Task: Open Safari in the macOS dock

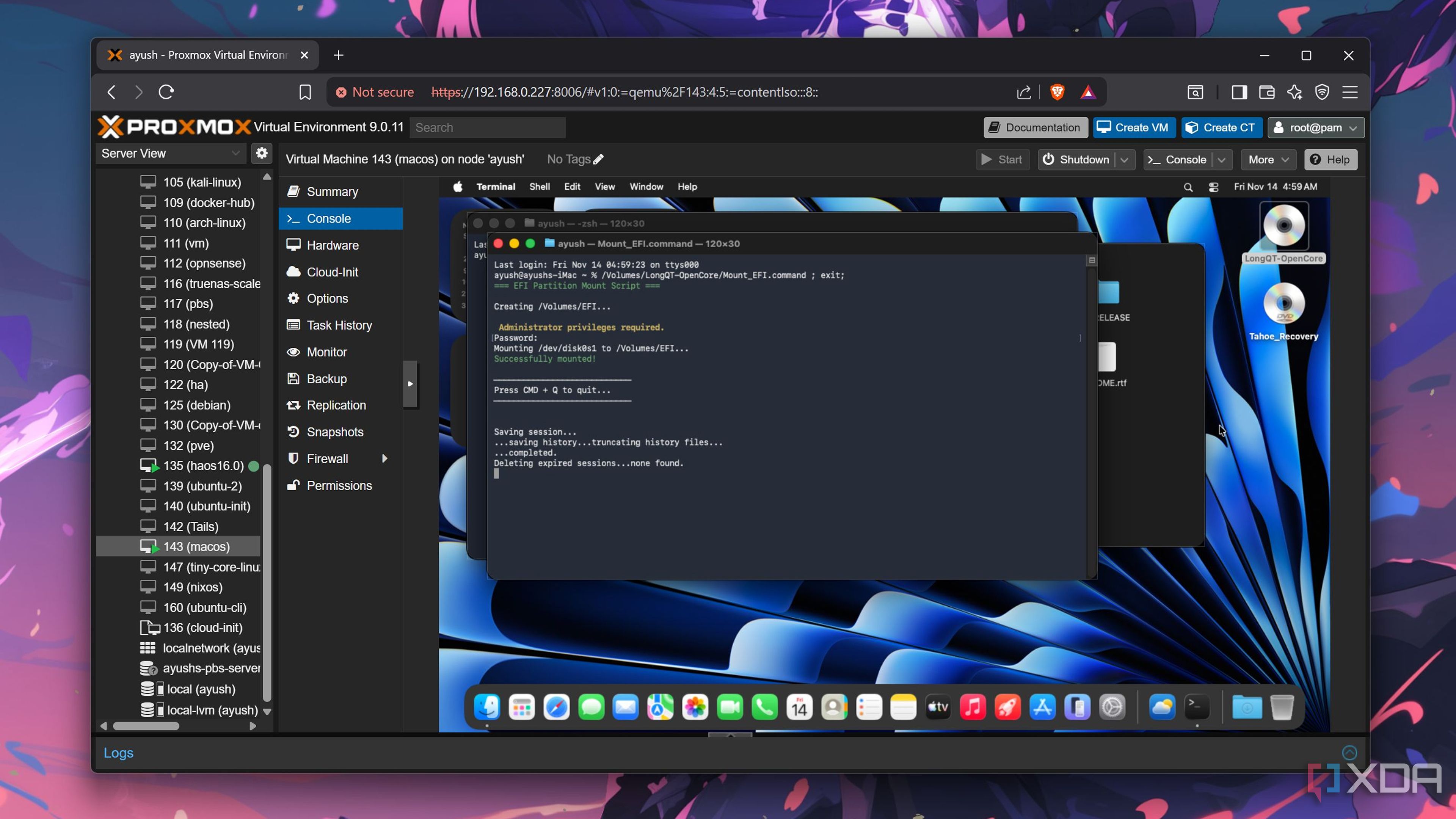Action: pyautogui.click(x=556, y=706)
